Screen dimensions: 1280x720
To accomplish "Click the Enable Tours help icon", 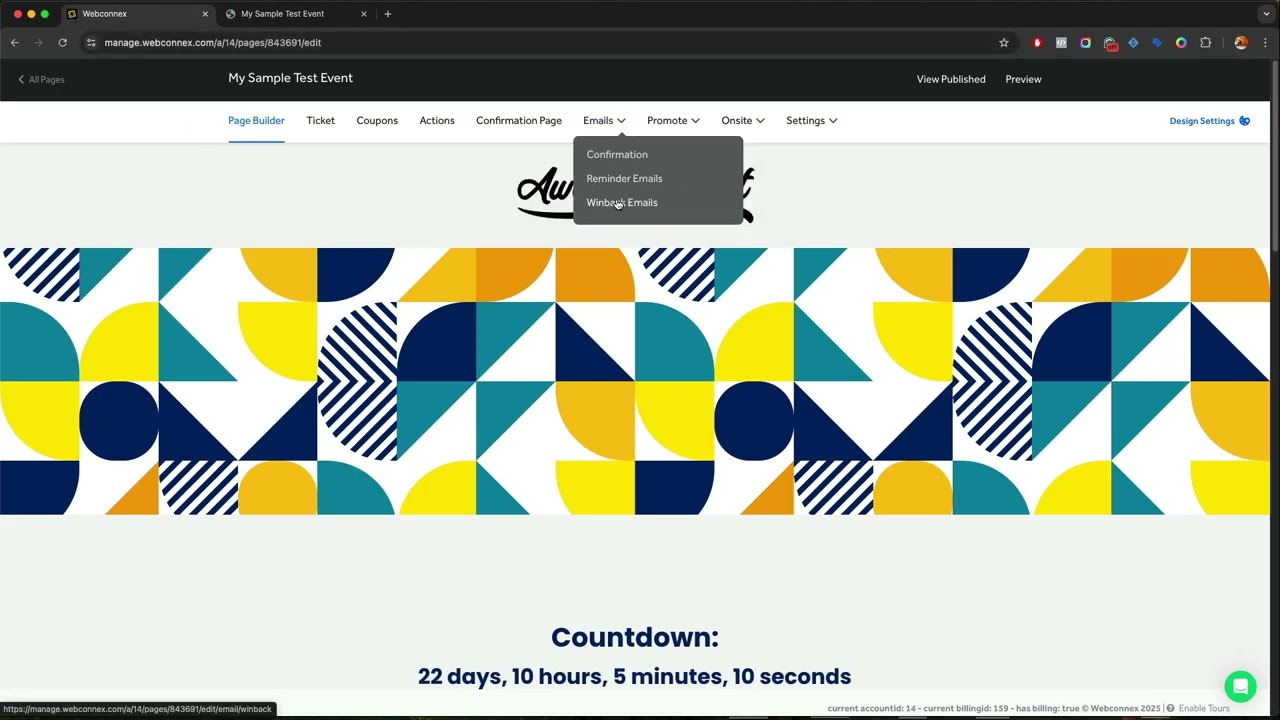I will tap(1170, 708).
